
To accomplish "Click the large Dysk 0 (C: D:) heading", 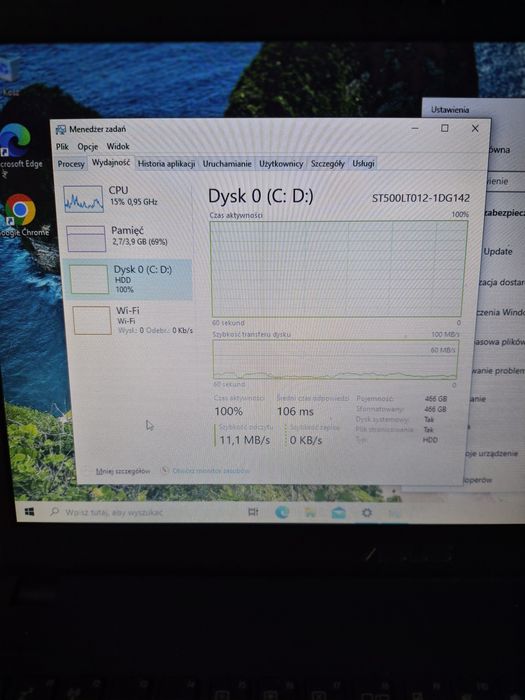I will (261, 196).
